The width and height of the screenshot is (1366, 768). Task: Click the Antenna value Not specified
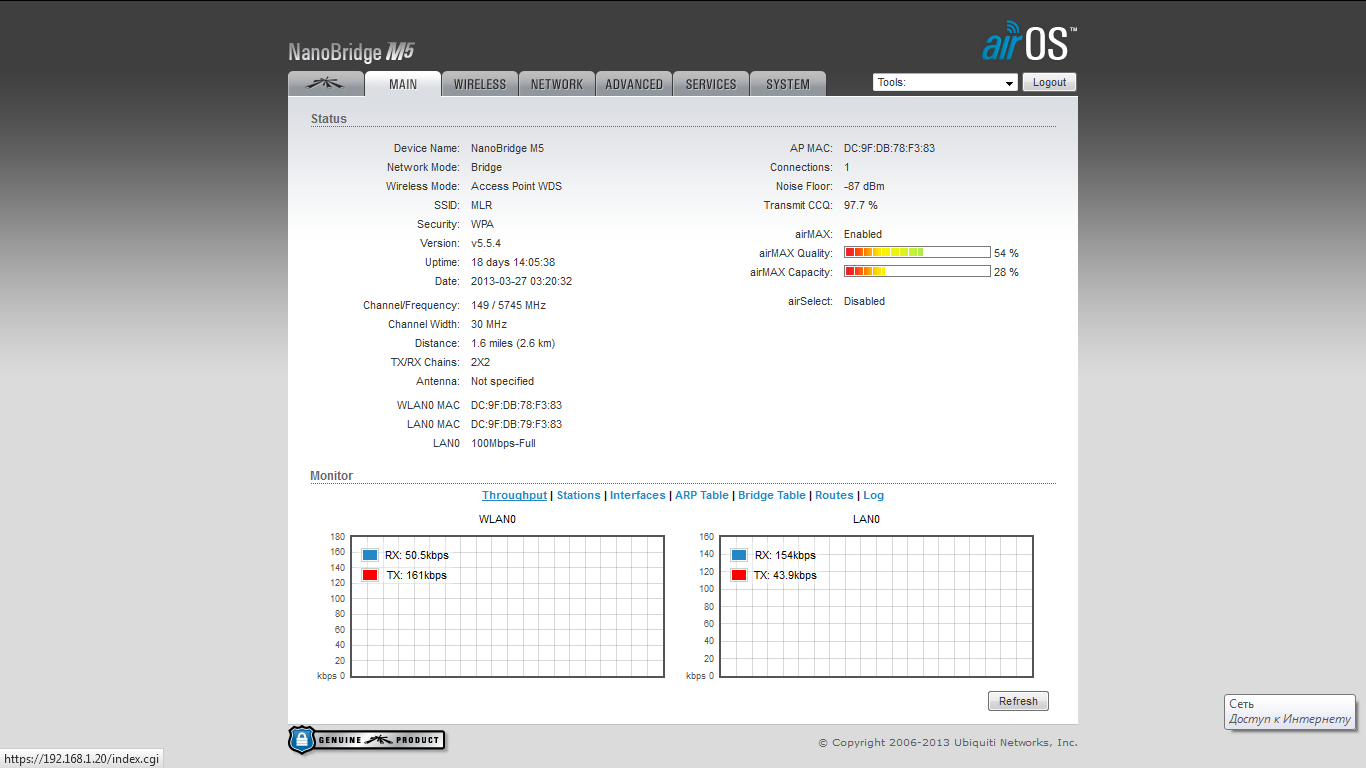(503, 381)
